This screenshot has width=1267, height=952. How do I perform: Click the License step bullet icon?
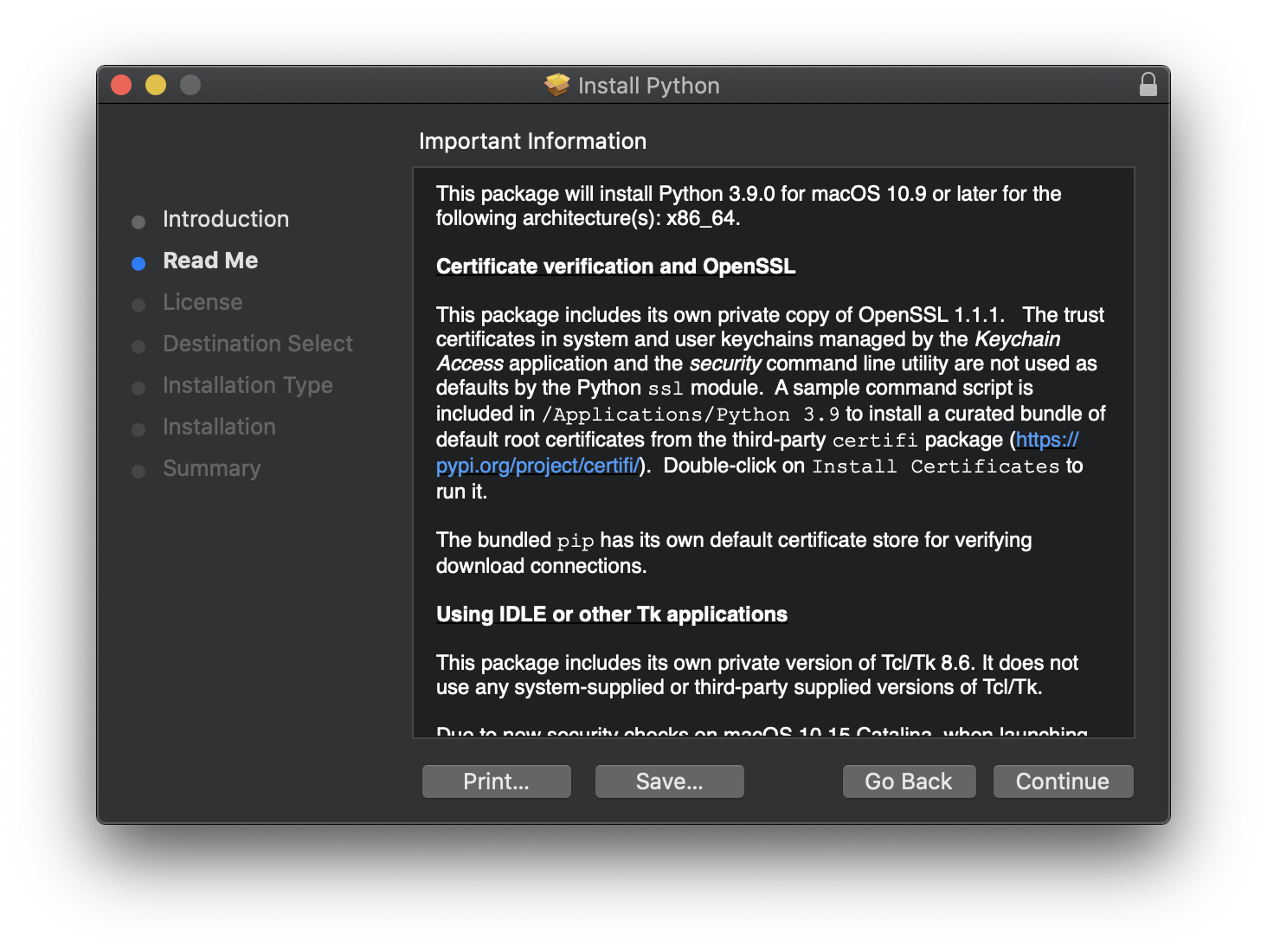(x=138, y=304)
